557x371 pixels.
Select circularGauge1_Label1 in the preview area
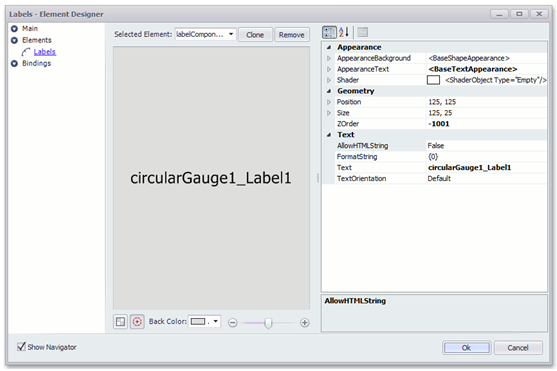coord(211,178)
